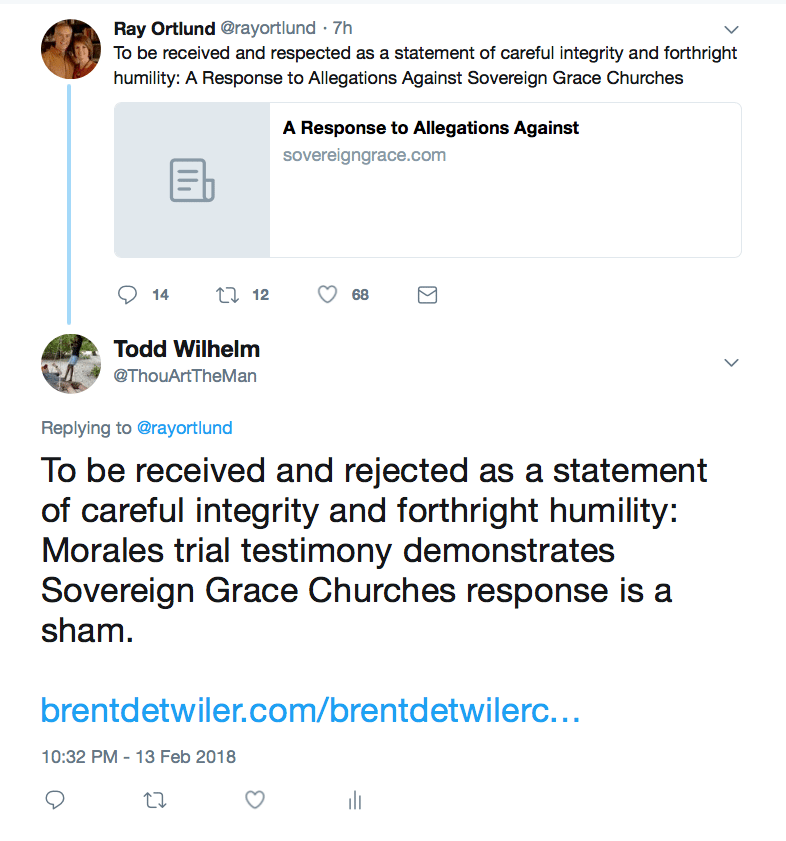The height and width of the screenshot is (841, 786).
Task: Open more options chevron on Todd Wilhelm's tweet
Action: [x=731, y=362]
